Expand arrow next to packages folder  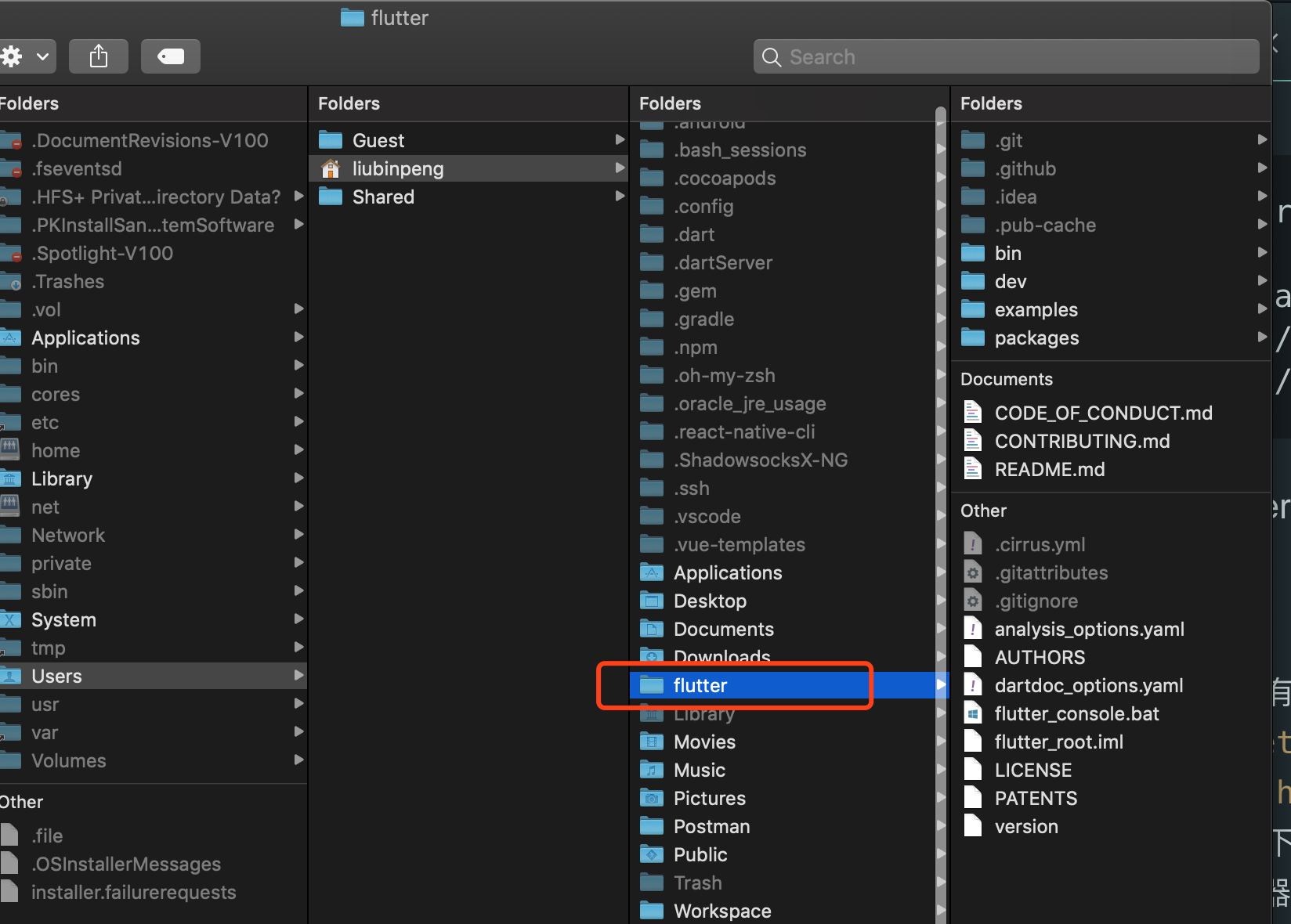1262,337
